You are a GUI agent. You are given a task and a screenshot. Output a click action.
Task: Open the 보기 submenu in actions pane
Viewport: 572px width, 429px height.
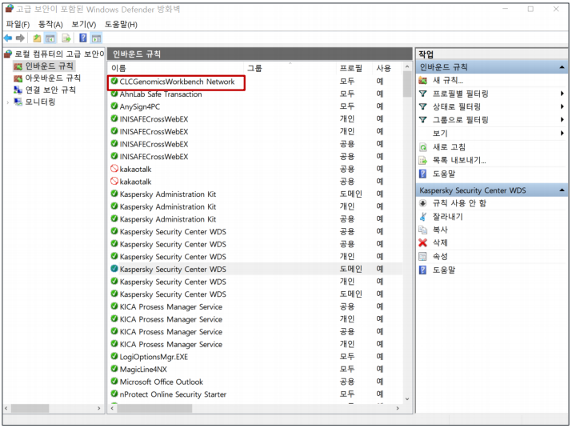click(x=440, y=133)
